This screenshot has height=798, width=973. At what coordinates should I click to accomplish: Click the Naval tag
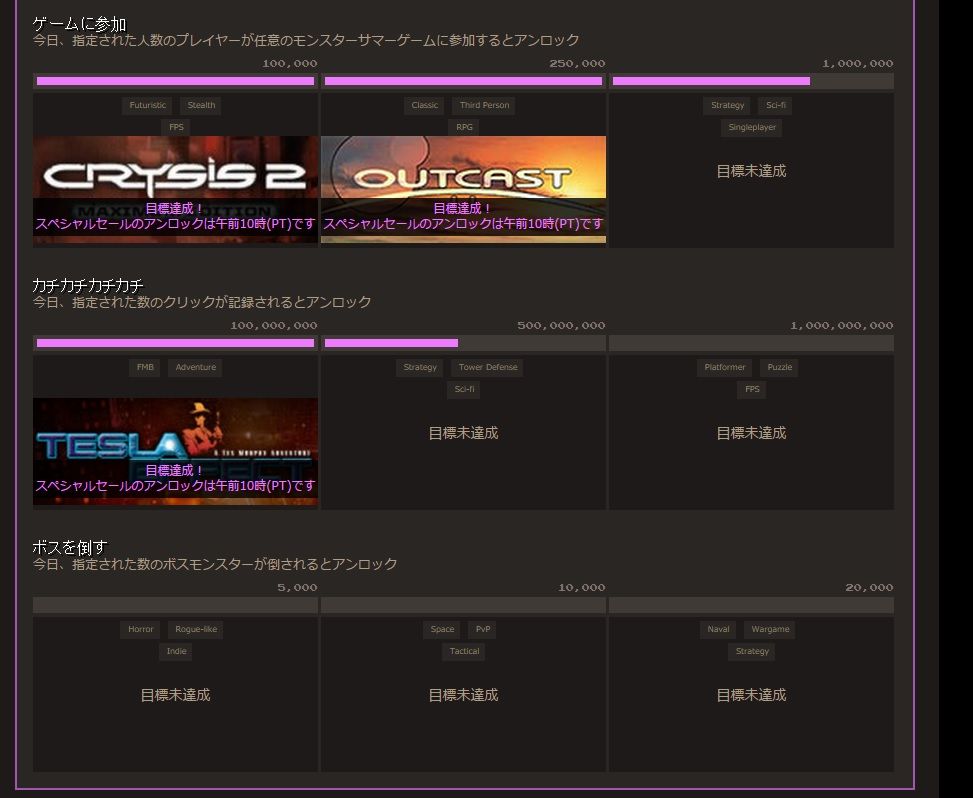coord(719,629)
